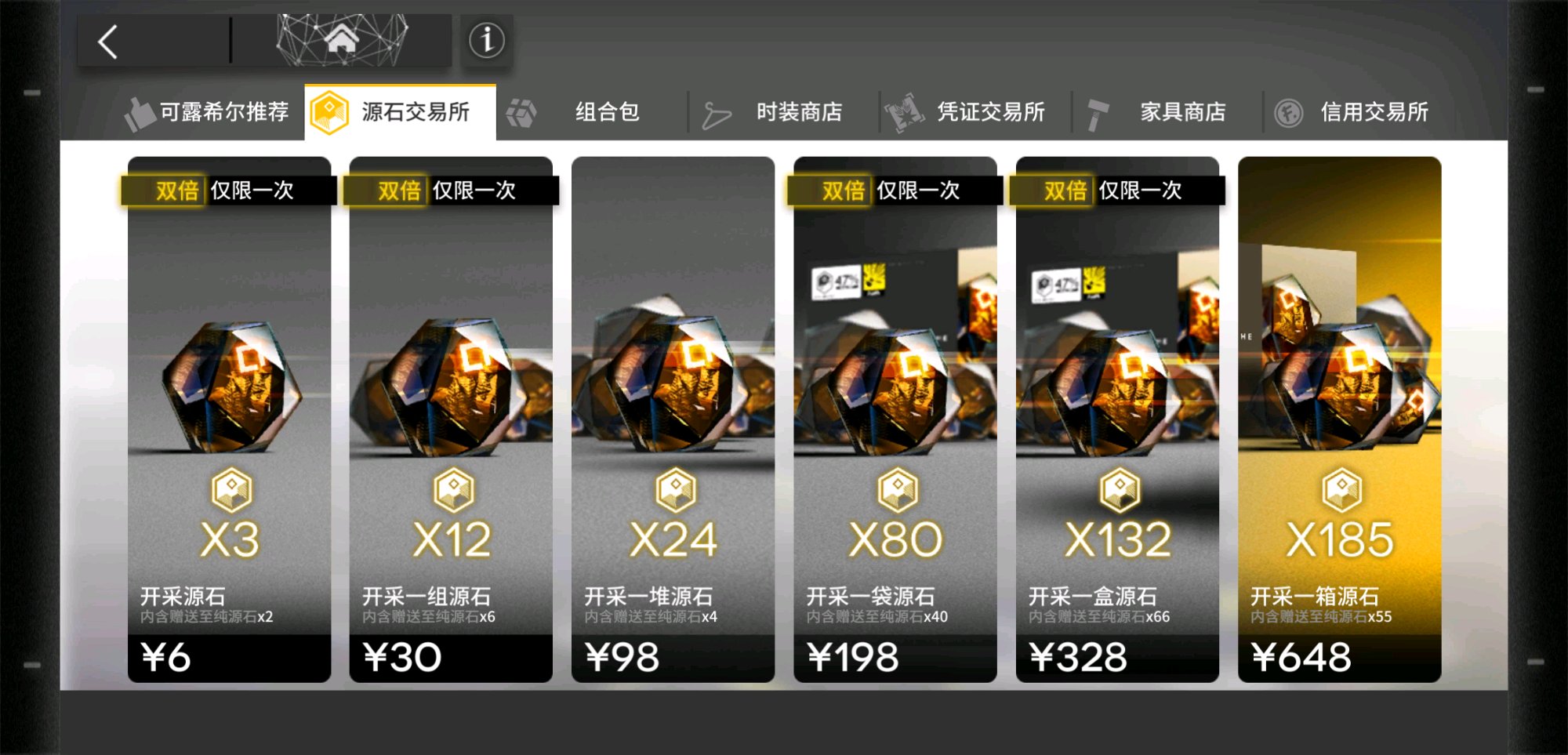This screenshot has height=755, width=1568.
Task: Select the X12 开采一组源石 pack
Action: 451,419
